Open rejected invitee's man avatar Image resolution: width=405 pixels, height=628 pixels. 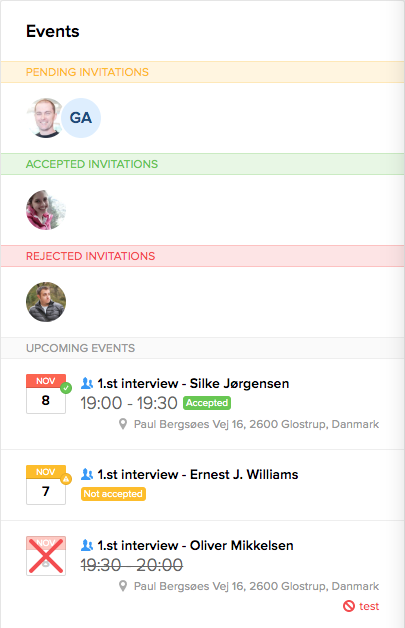[46, 302]
